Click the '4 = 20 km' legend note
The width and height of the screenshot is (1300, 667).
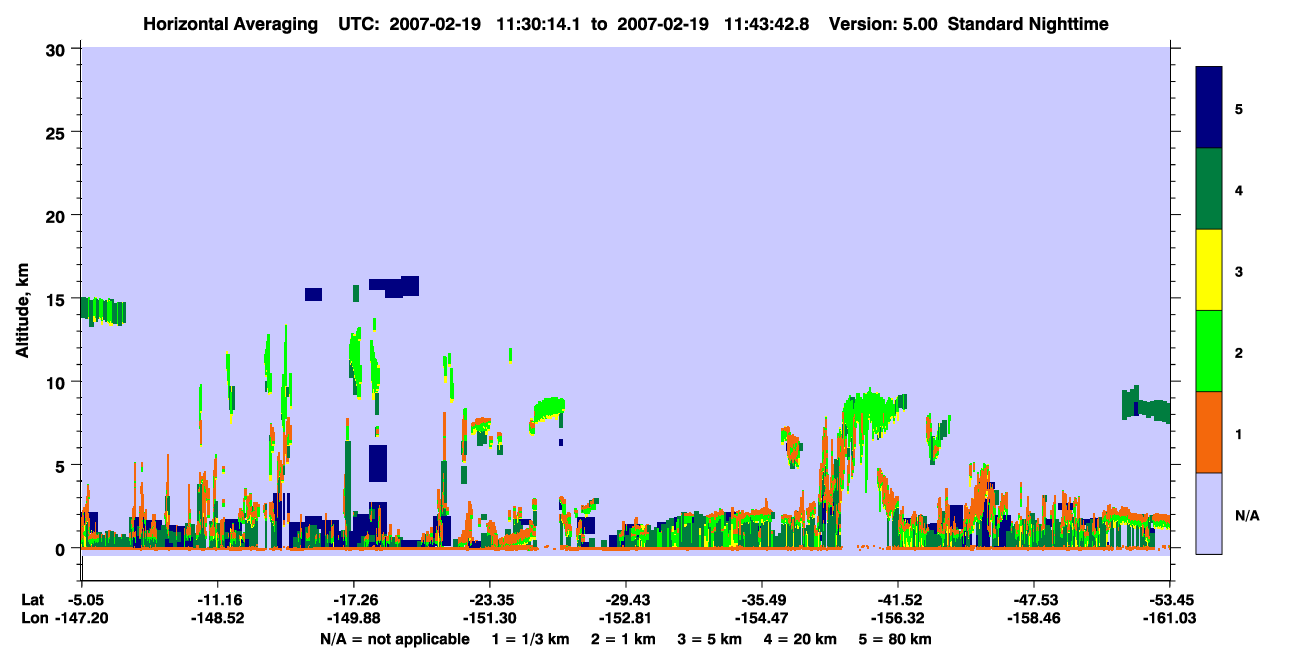(x=801, y=639)
